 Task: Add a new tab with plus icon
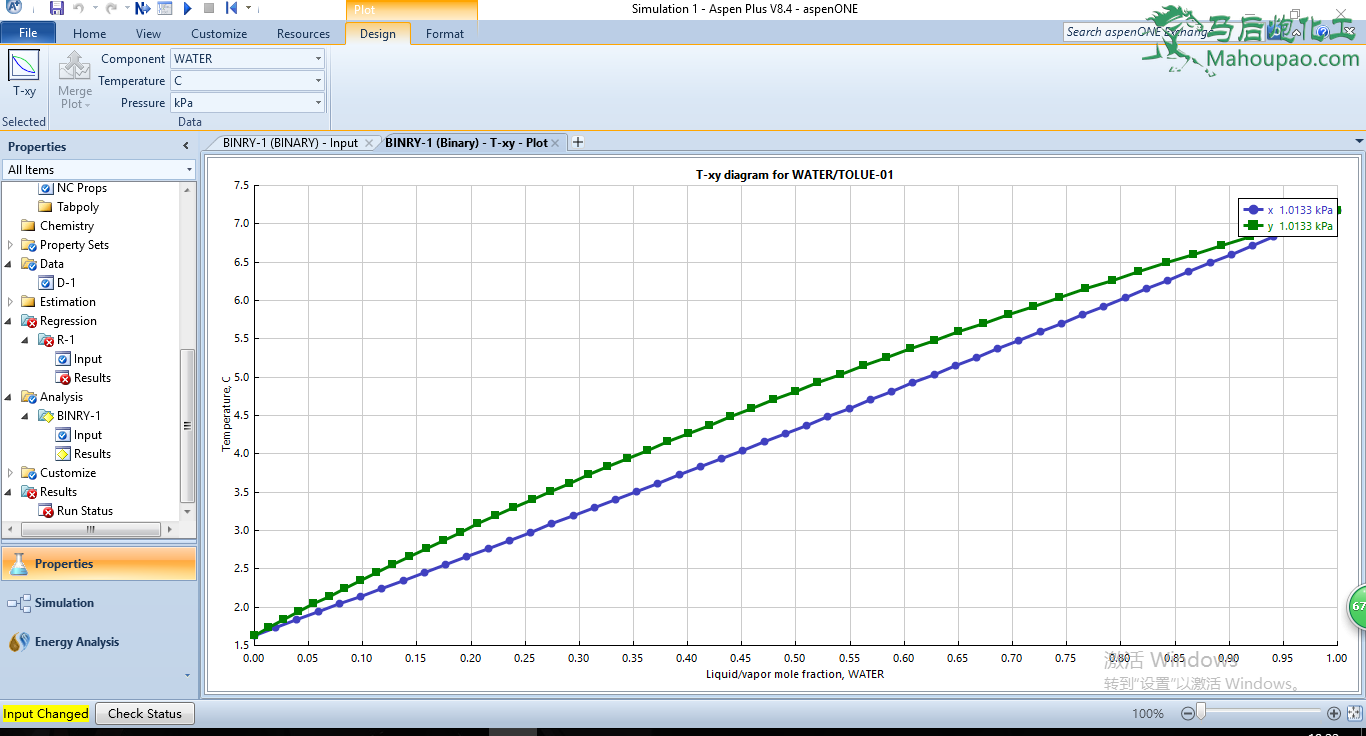(577, 142)
